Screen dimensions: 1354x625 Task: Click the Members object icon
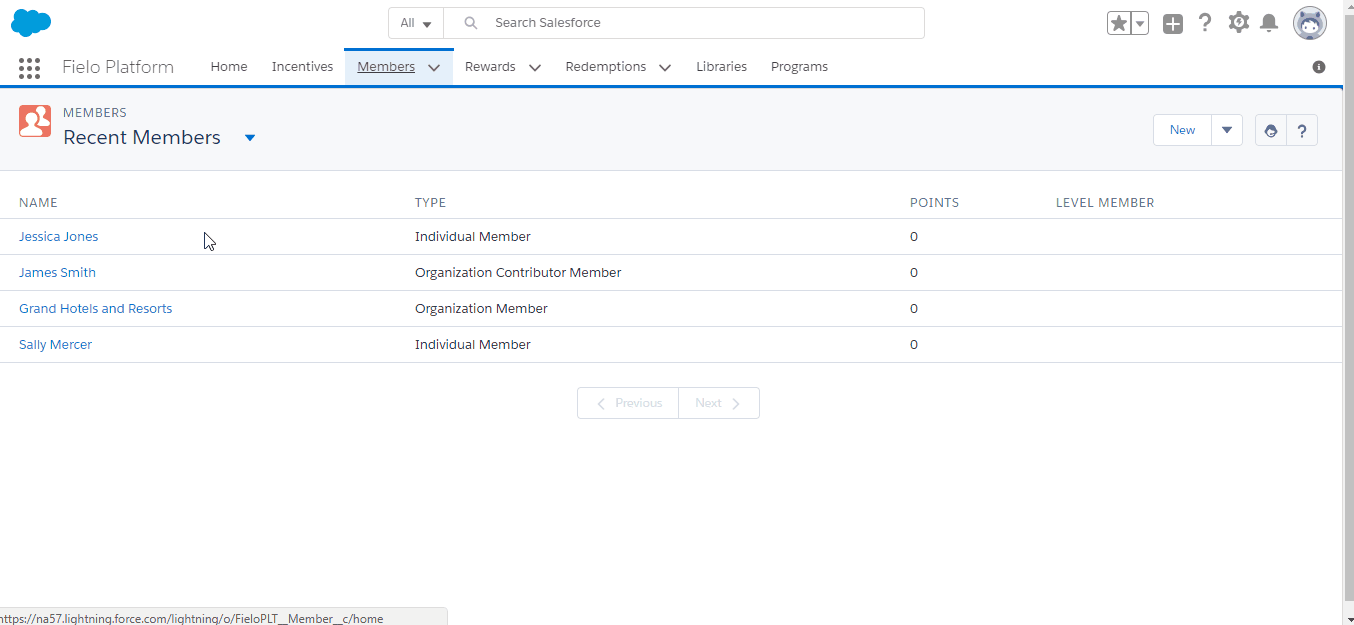click(x=35, y=121)
